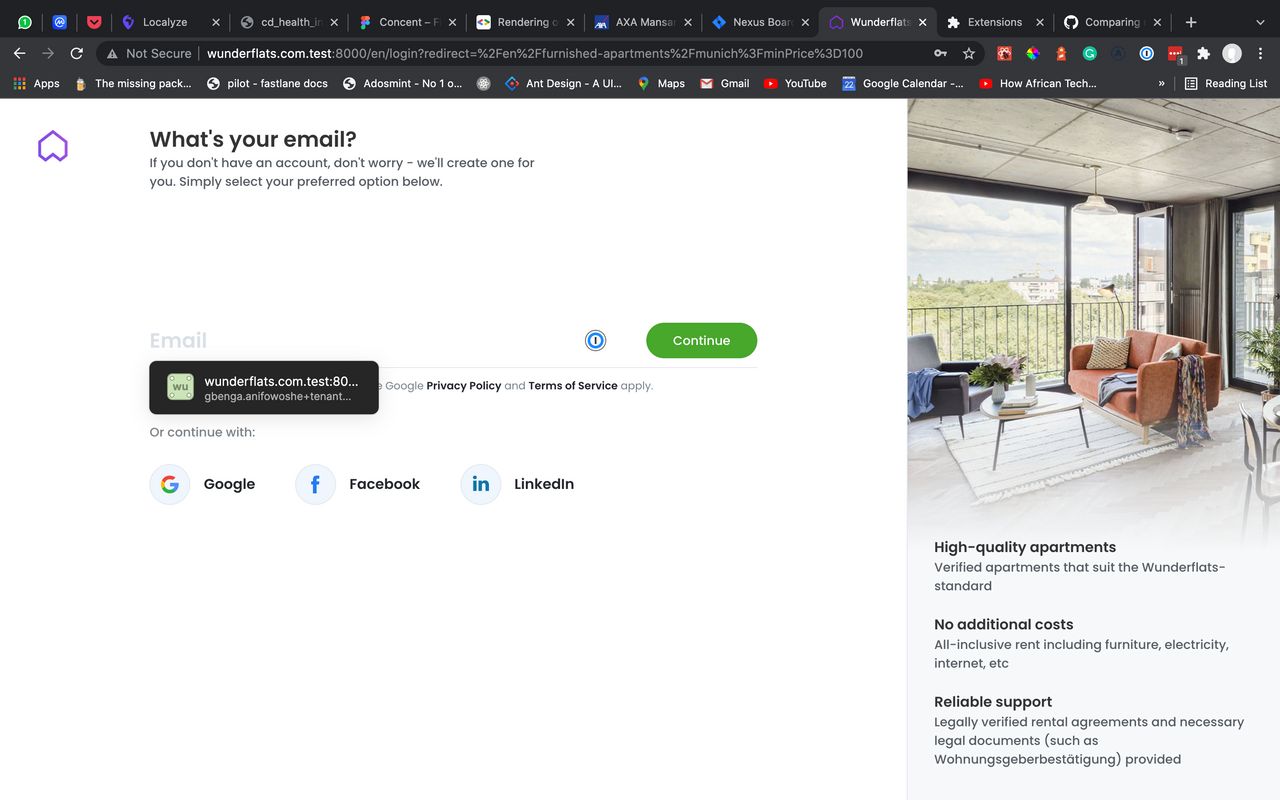Screen dimensions: 1280x800
Task: Bookmark this page with the star icon
Action: [x=969, y=53]
